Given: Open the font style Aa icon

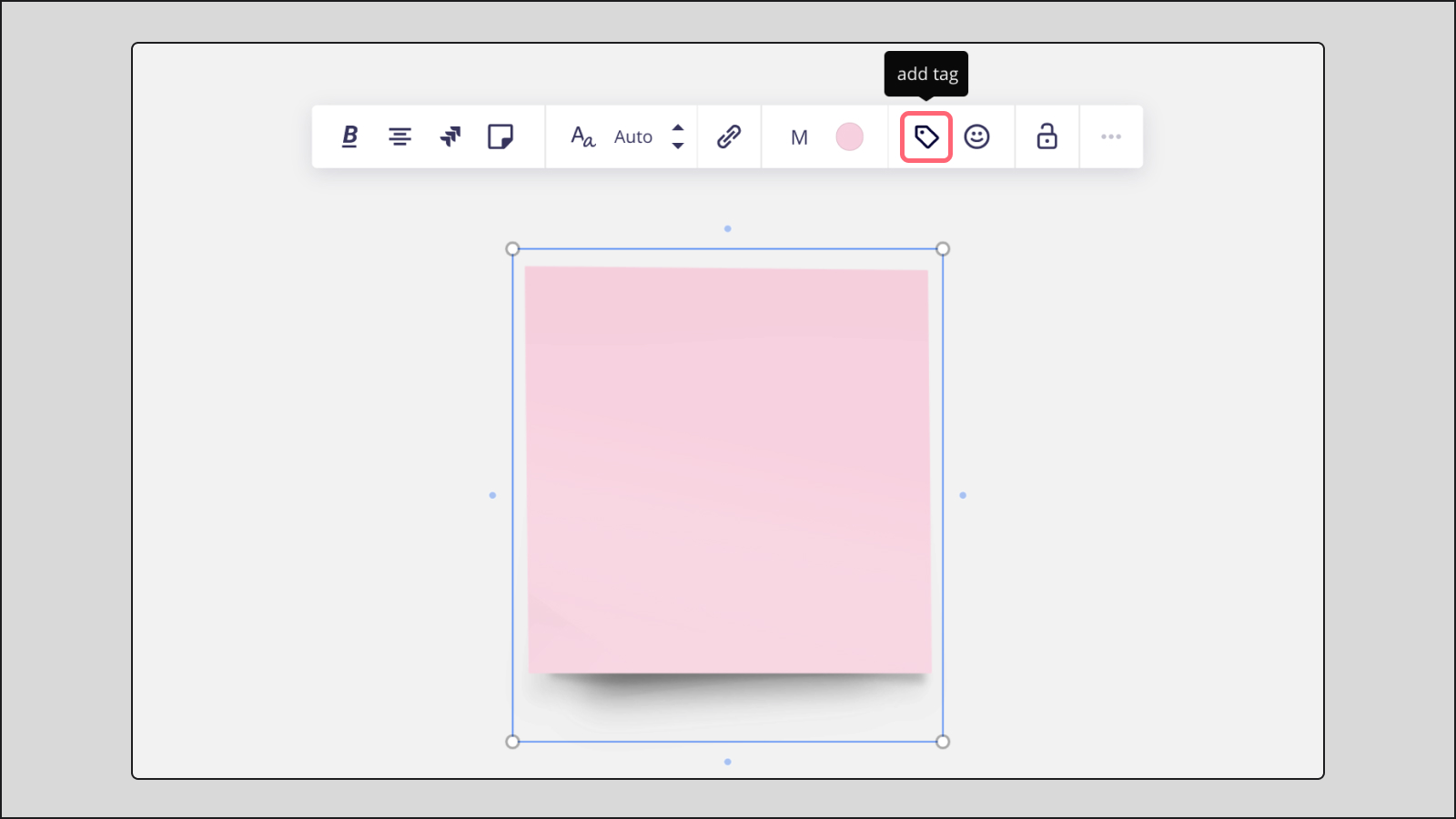Looking at the screenshot, I should tap(581, 136).
